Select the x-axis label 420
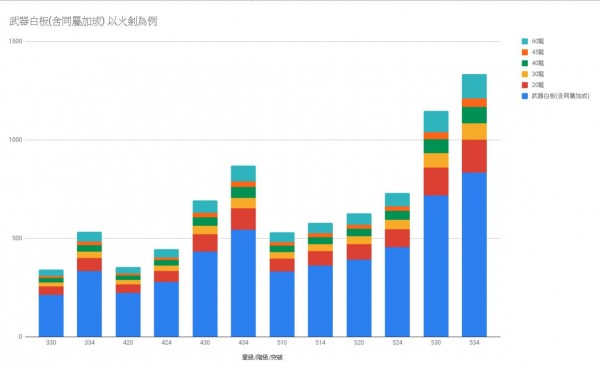 tap(128, 343)
